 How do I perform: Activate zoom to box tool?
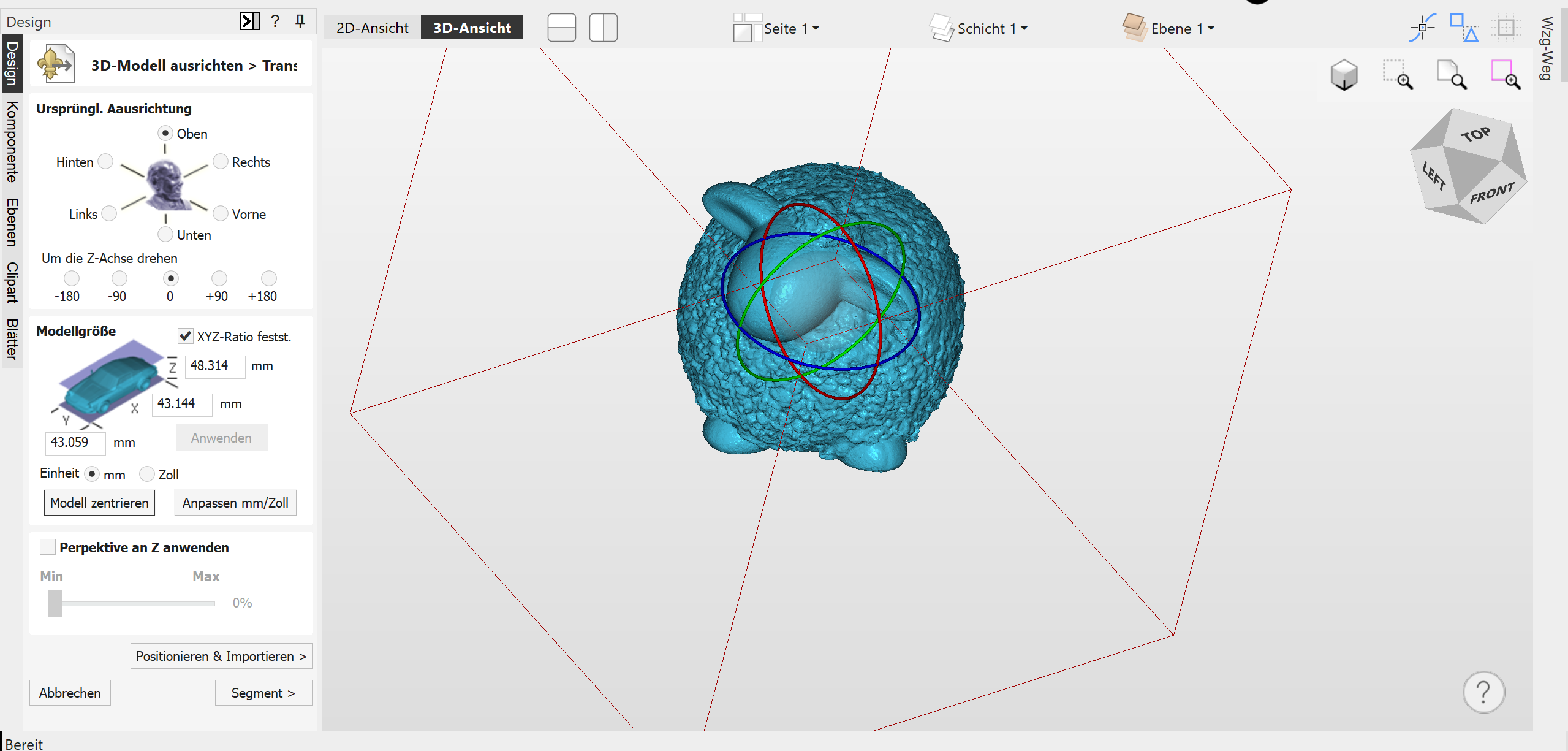tap(1398, 75)
